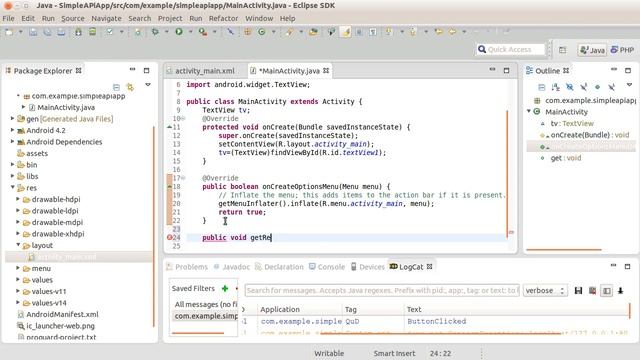640x360 pixels.
Task: Click the Open Type folder icon
Action: click(x=313, y=32)
